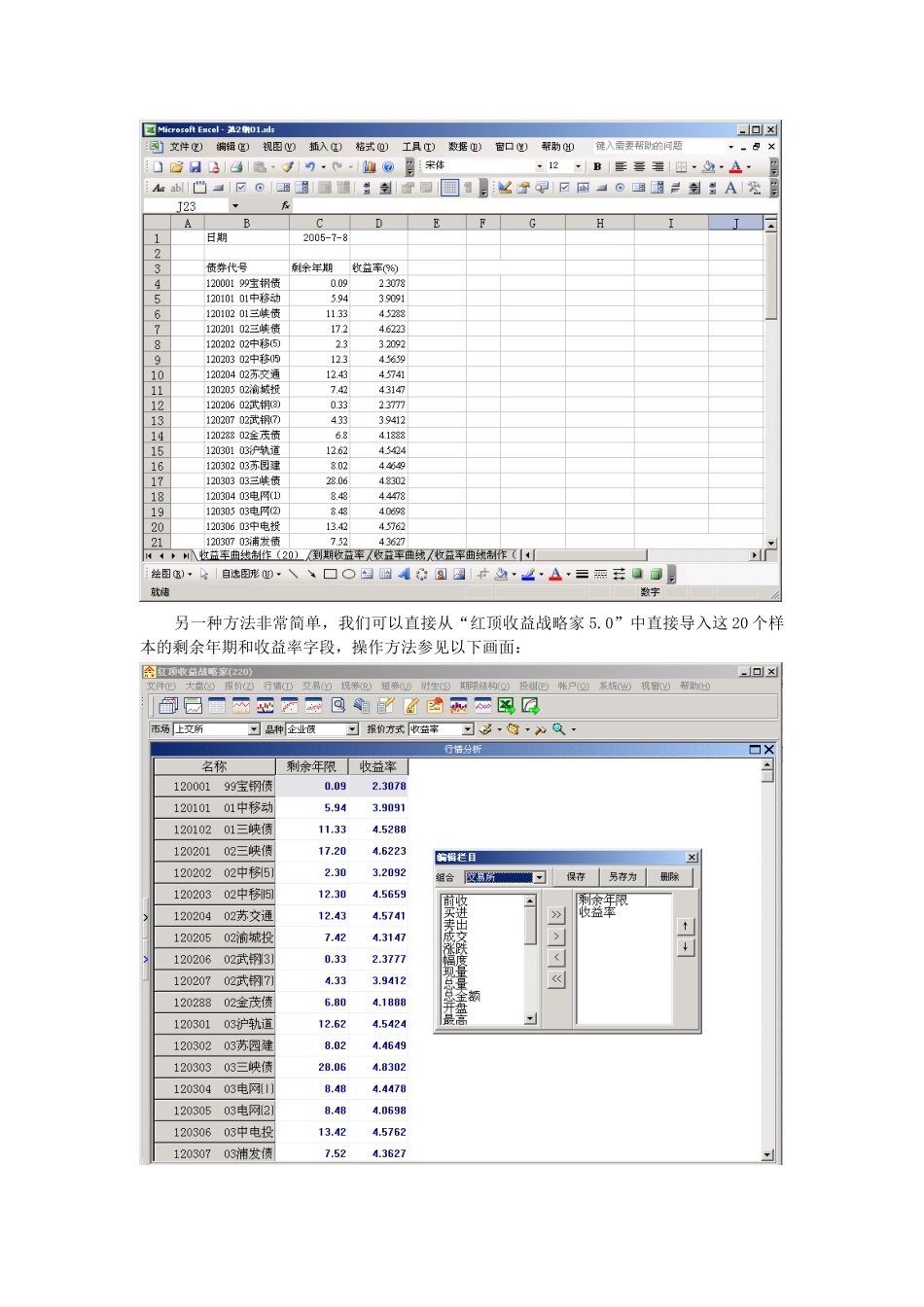This screenshot has height=1307, width=924.
Task: Click the font color A icon in Excel
Action: click(735, 166)
